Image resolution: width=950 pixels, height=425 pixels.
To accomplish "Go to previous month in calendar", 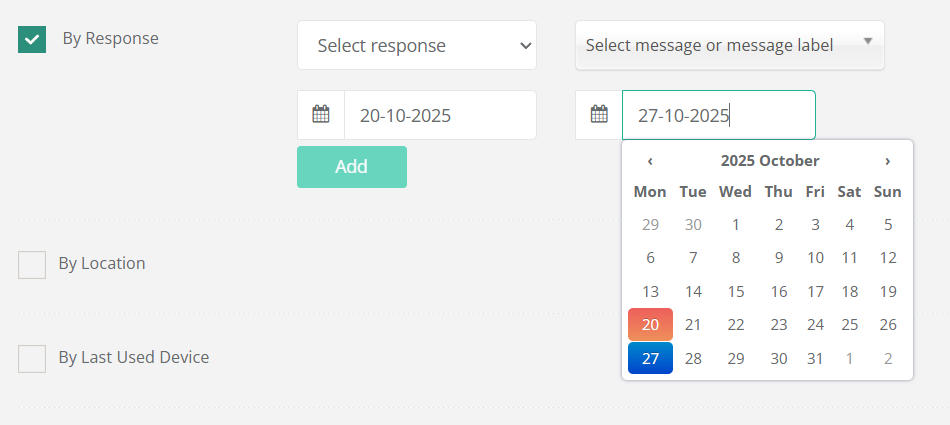I will coord(650,161).
